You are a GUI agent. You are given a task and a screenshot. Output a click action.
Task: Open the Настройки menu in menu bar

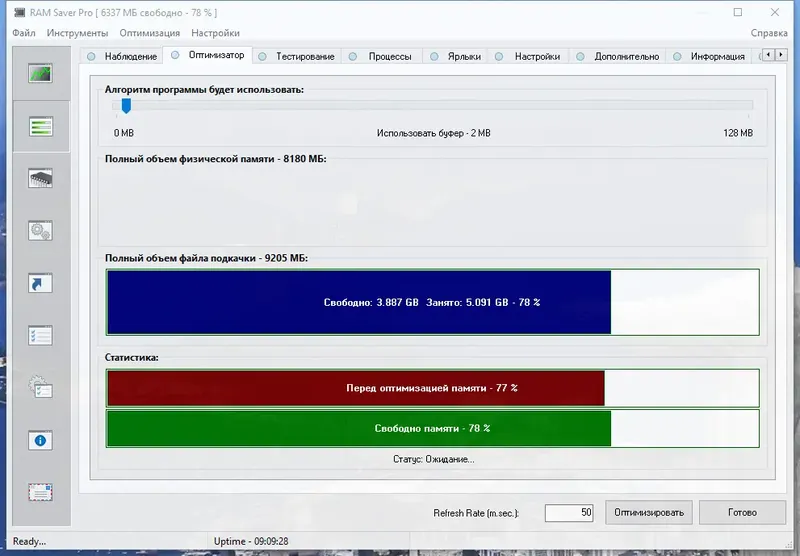pyautogui.click(x=215, y=33)
